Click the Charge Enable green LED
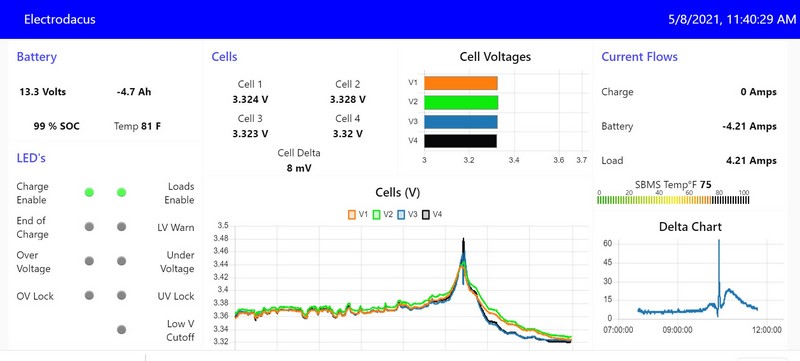 coord(89,192)
